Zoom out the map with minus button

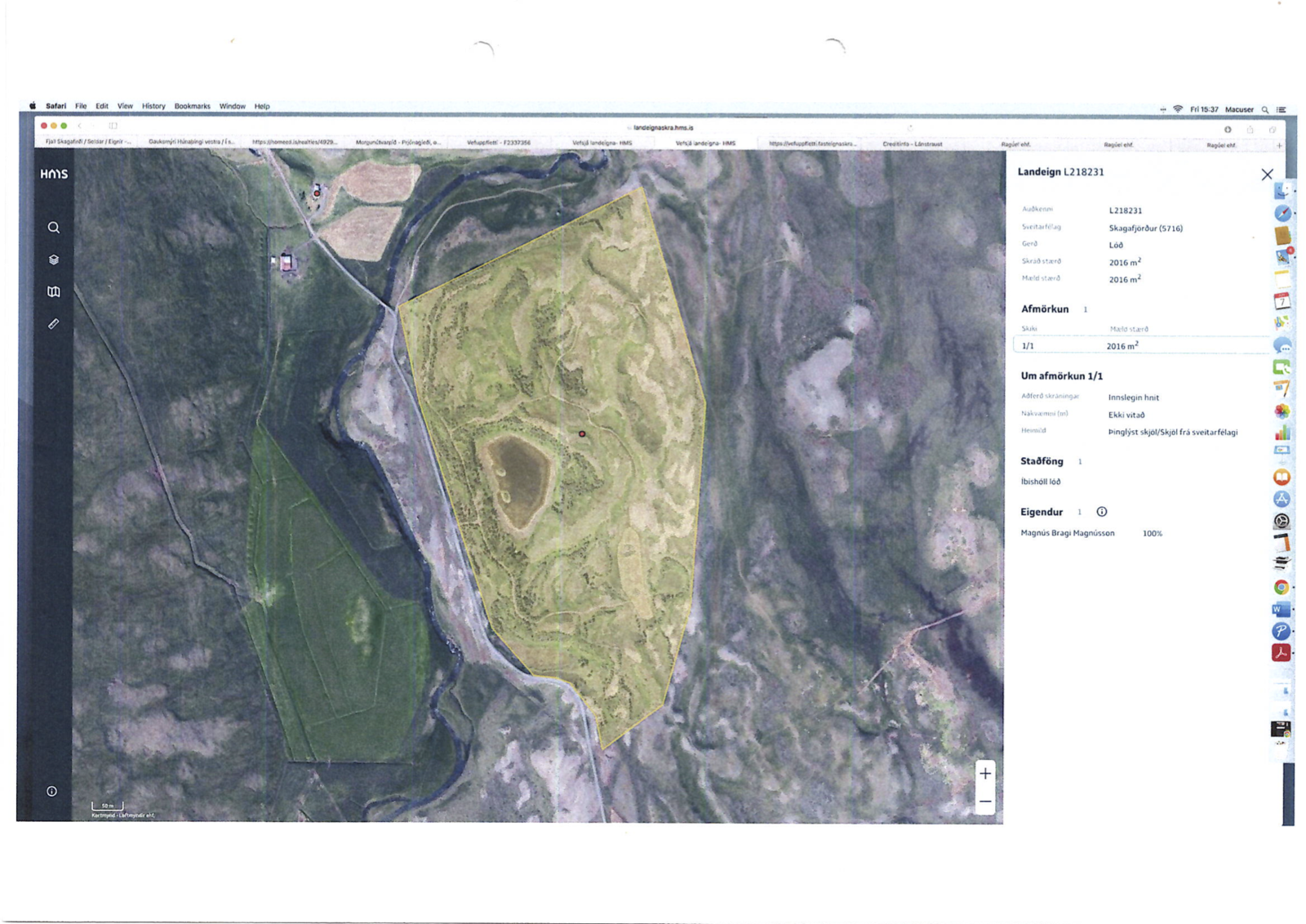[985, 802]
